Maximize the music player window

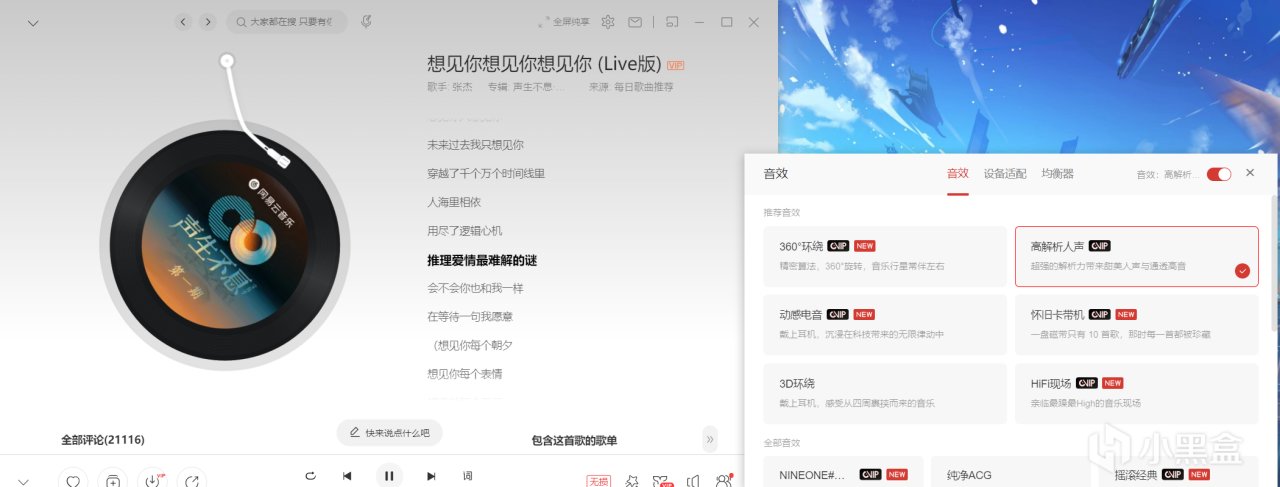click(x=727, y=22)
